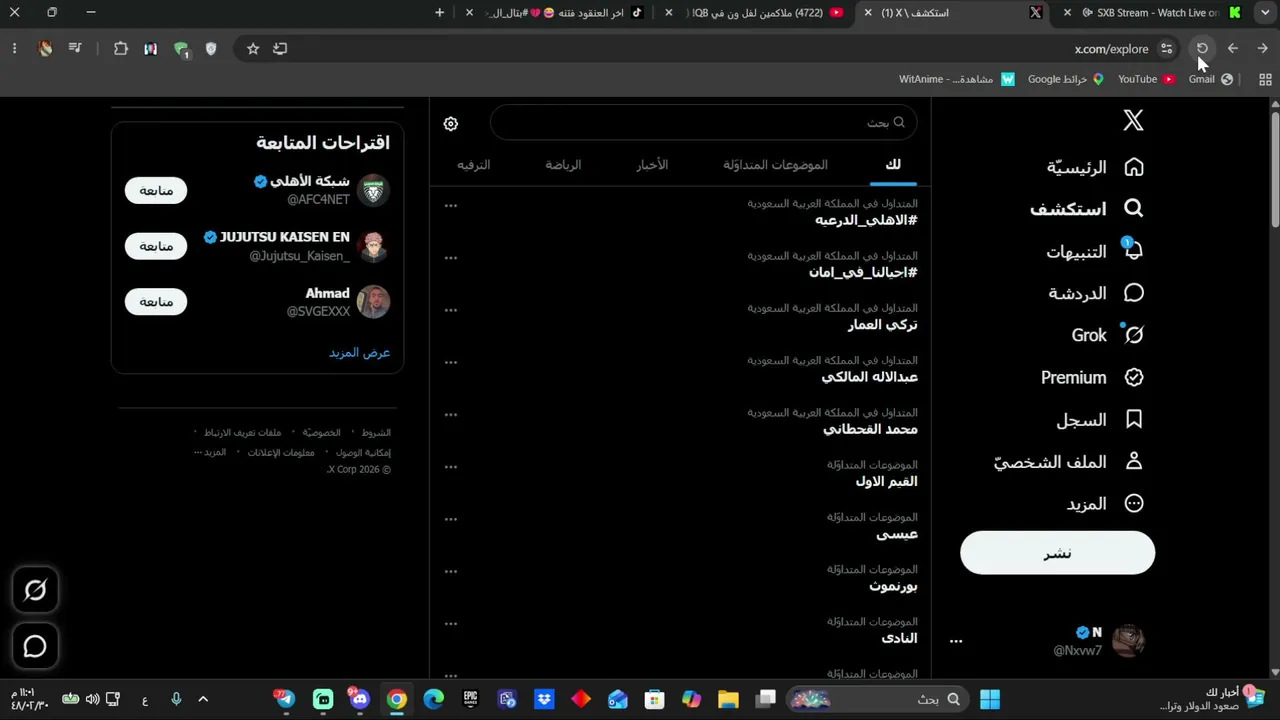Screen dimensions: 1280x720
Task: Open Dropbox from the taskbar
Action: coord(544,699)
